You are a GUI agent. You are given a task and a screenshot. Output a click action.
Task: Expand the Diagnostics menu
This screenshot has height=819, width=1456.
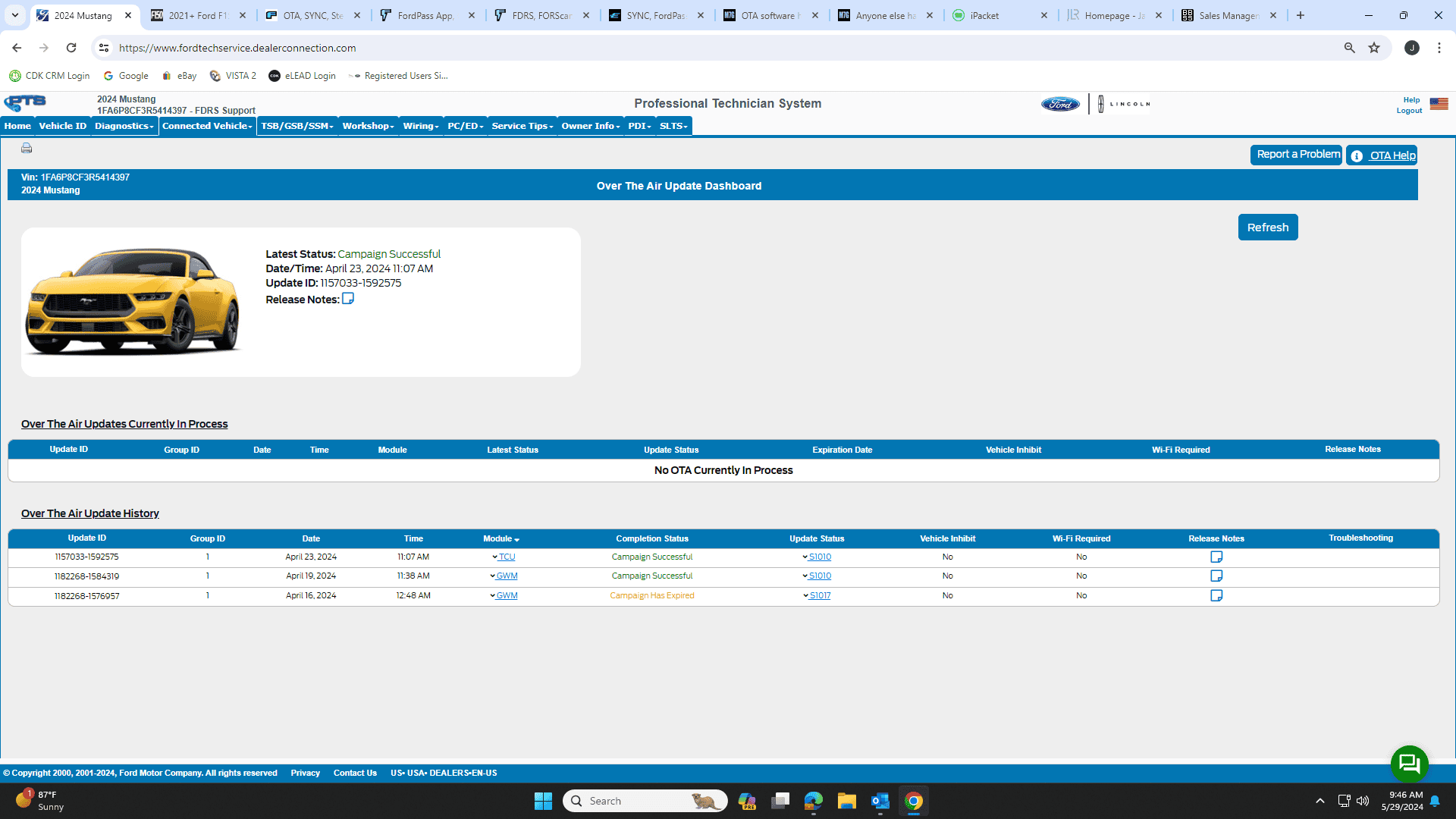click(124, 126)
